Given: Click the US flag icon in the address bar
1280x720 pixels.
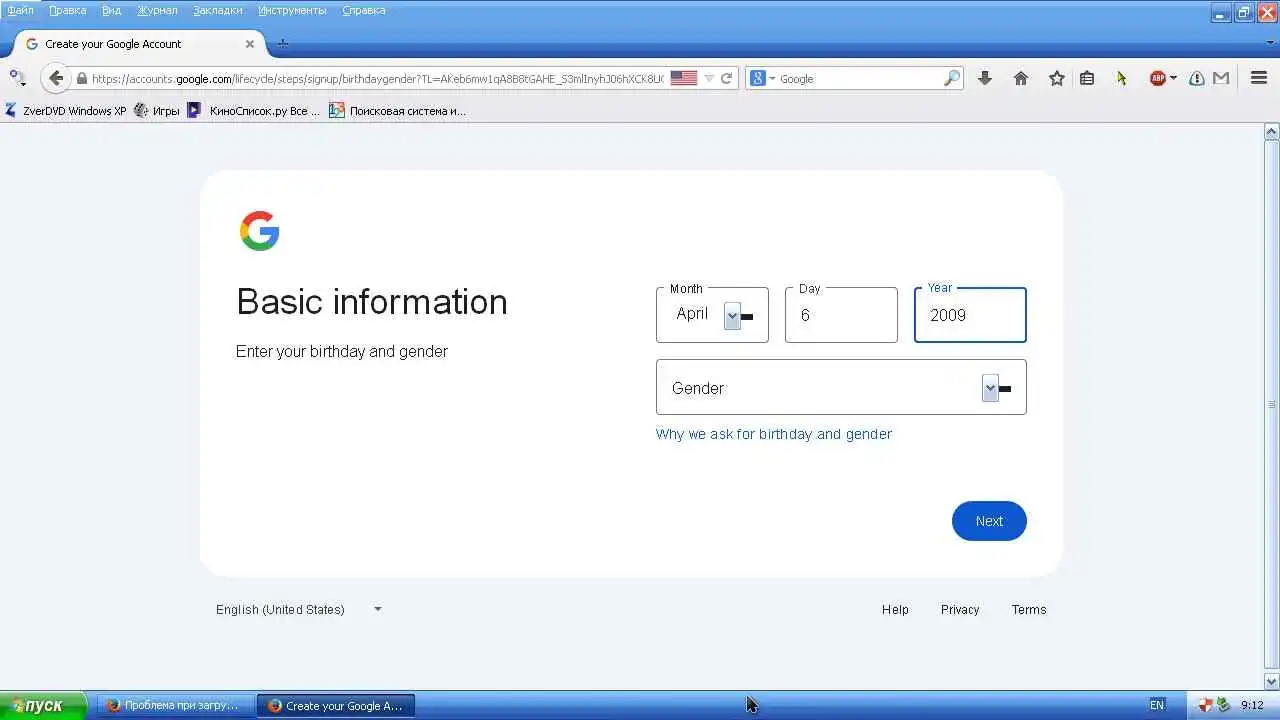Looking at the screenshot, I should click(684, 78).
